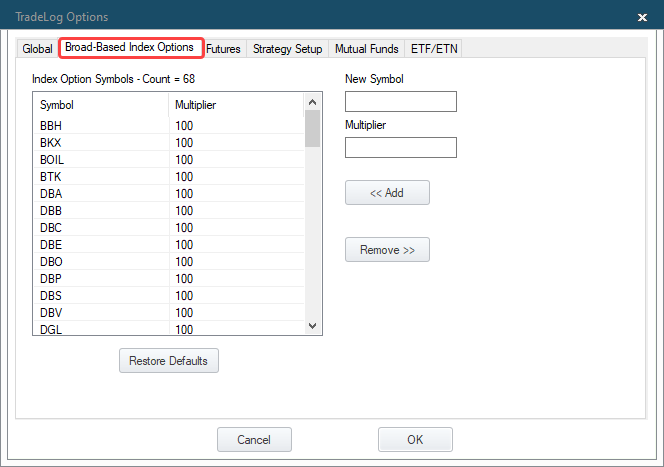Select the DGL symbol row
The height and width of the screenshot is (467, 664).
click(169, 329)
